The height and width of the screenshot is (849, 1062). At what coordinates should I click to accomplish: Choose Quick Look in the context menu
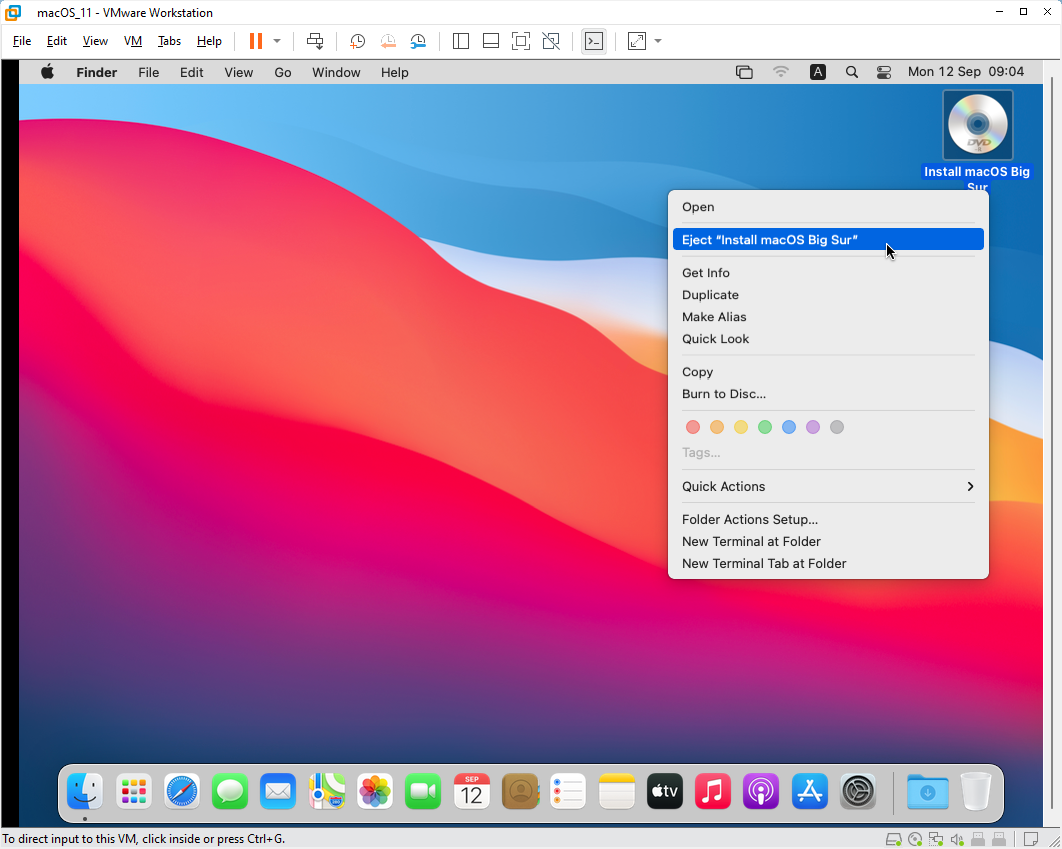[x=828, y=339]
